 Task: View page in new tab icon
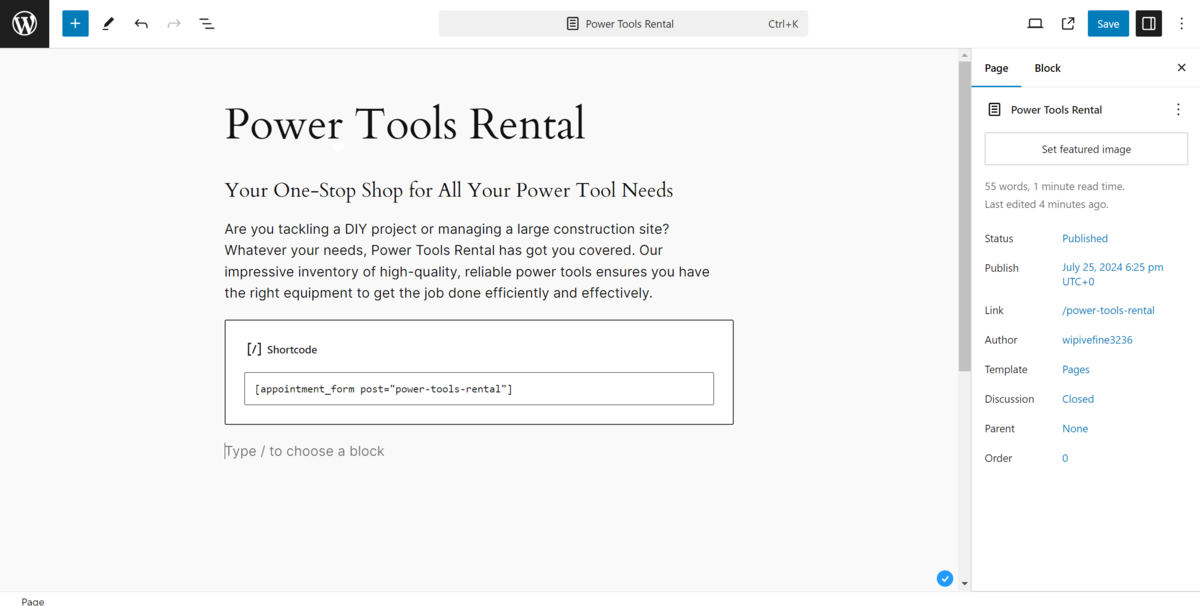click(x=1068, y=24)
